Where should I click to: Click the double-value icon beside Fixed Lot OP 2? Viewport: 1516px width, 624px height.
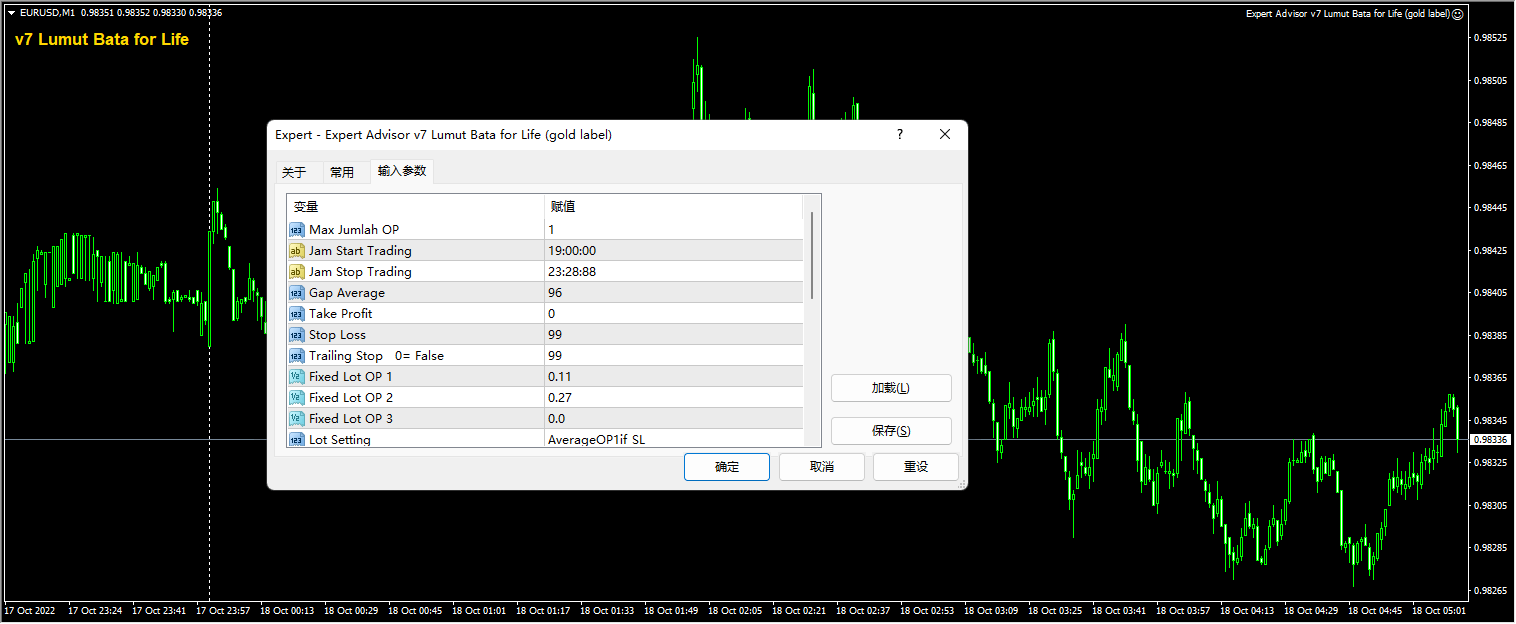point(296,397)
